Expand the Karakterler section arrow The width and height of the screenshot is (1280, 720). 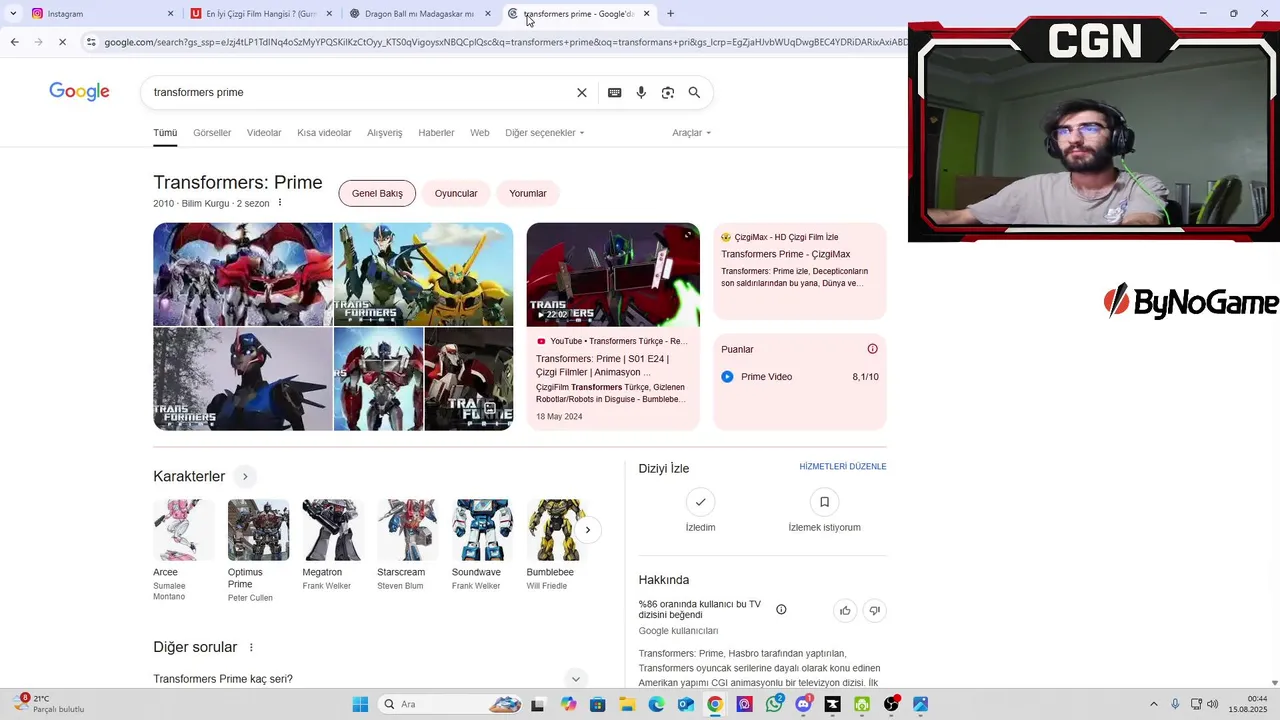coord(245,477)
